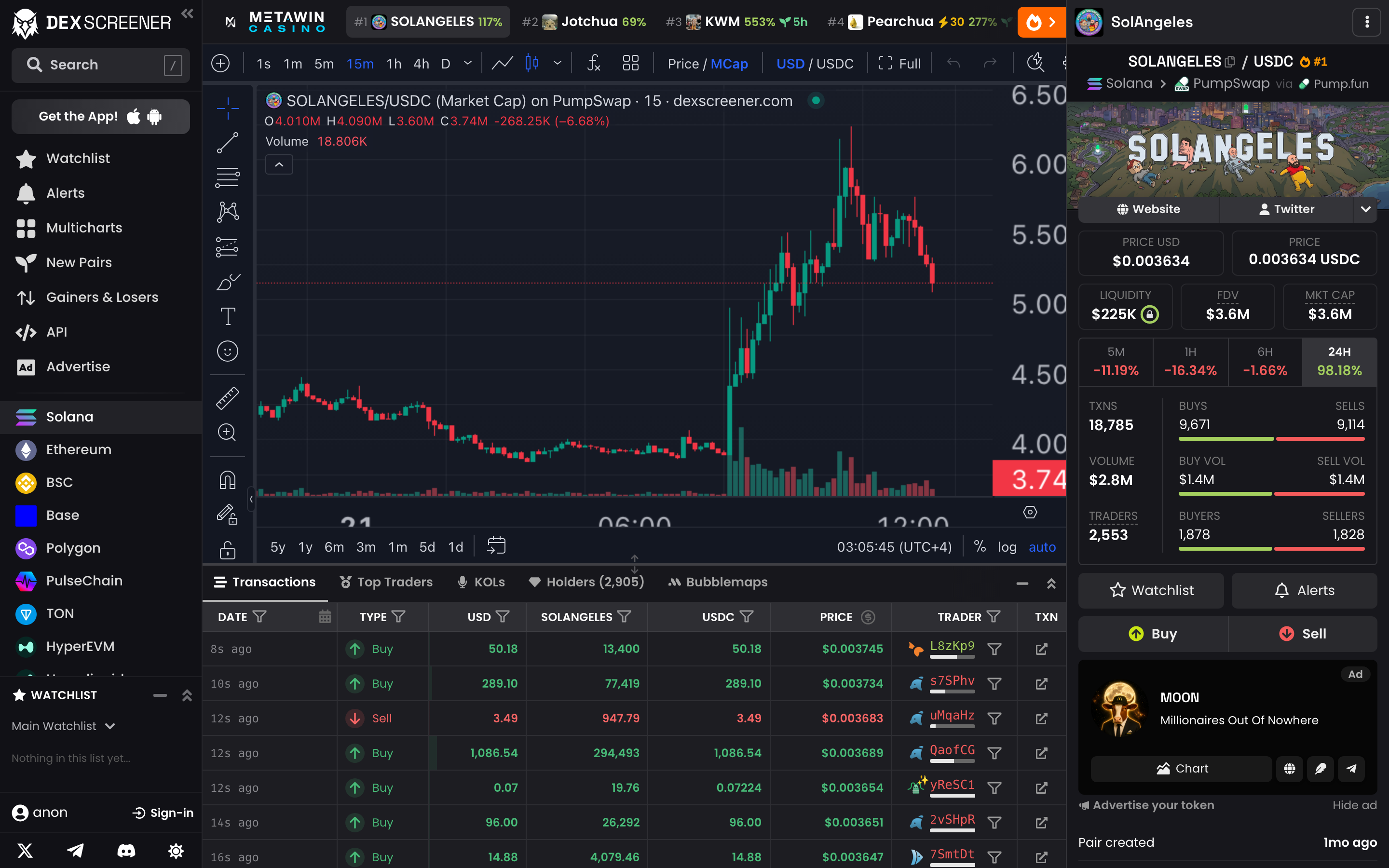Select the Text annotation tool
1389x868 pixels.
(227, 316)
